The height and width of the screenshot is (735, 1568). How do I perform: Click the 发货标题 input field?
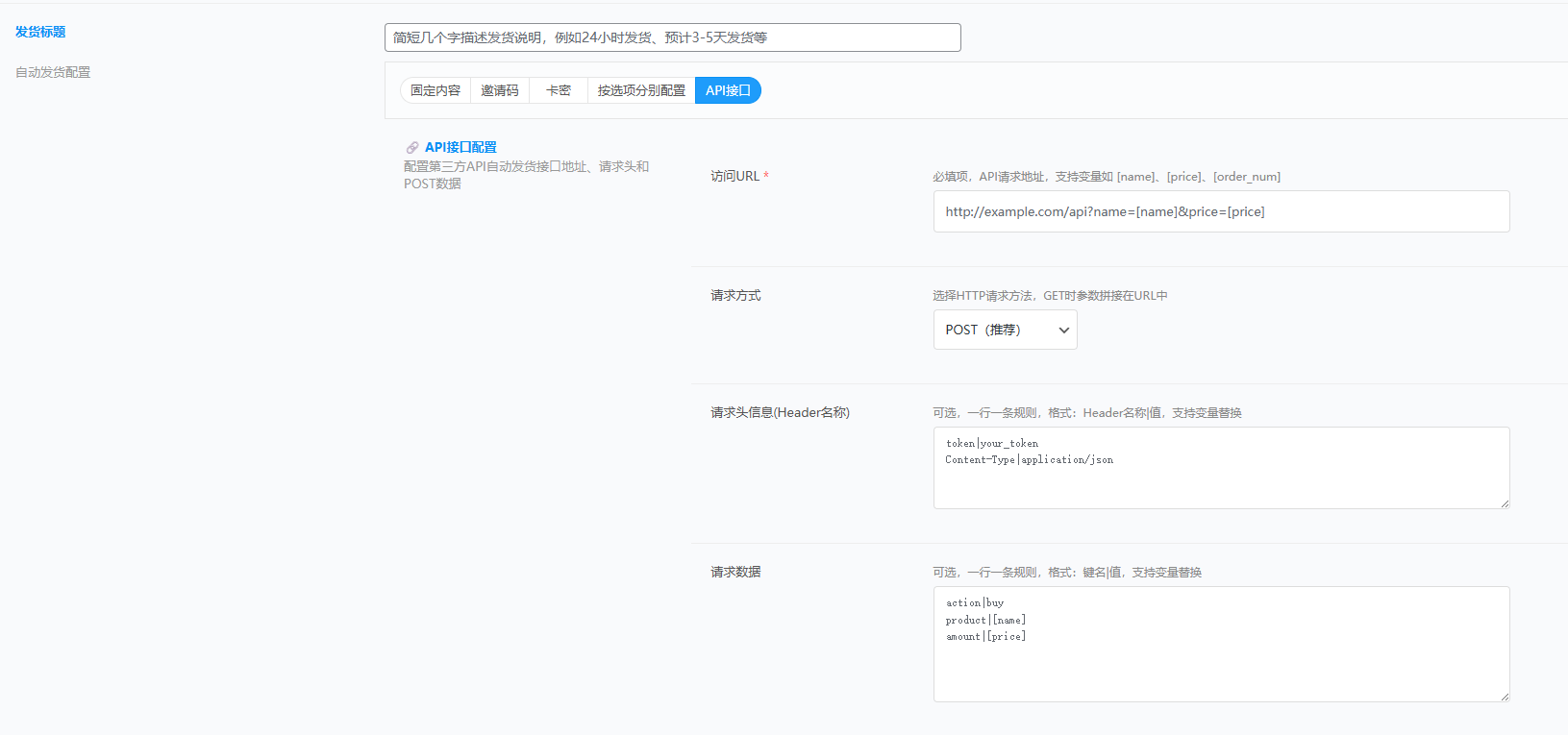click(x=672, y=37)
